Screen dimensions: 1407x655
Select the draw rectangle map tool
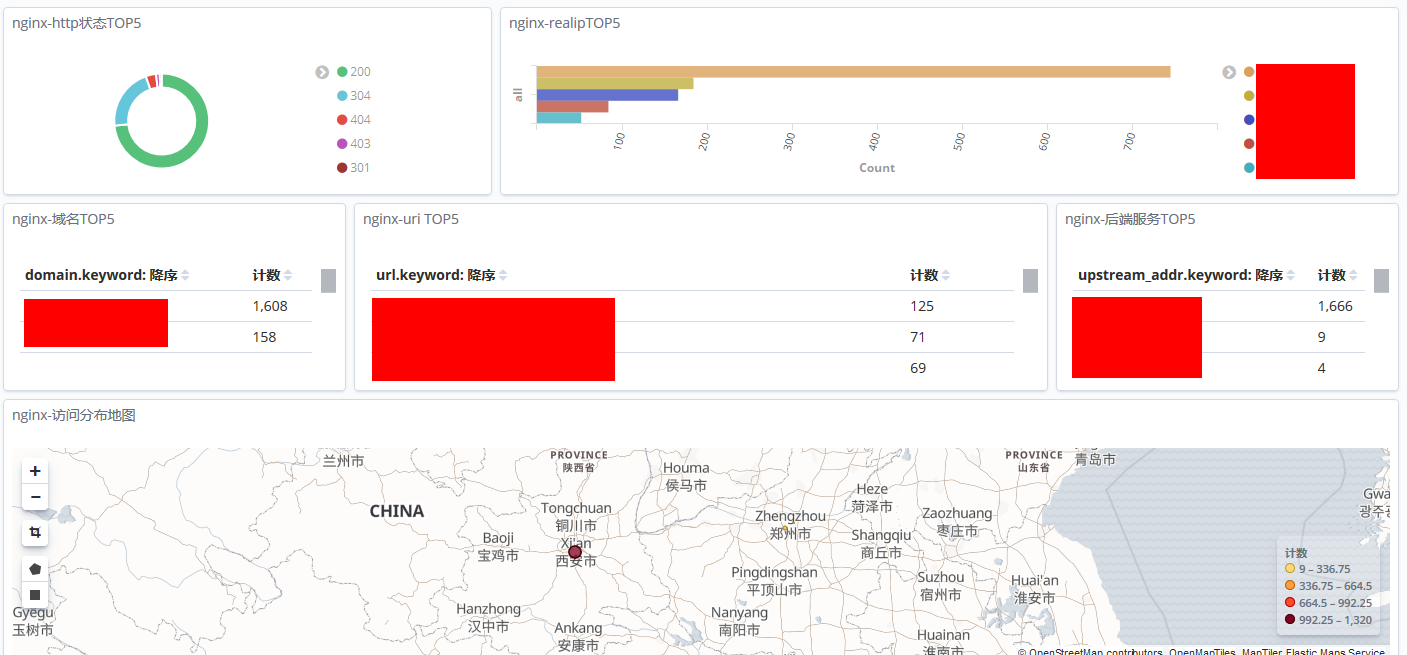point(35,595)
